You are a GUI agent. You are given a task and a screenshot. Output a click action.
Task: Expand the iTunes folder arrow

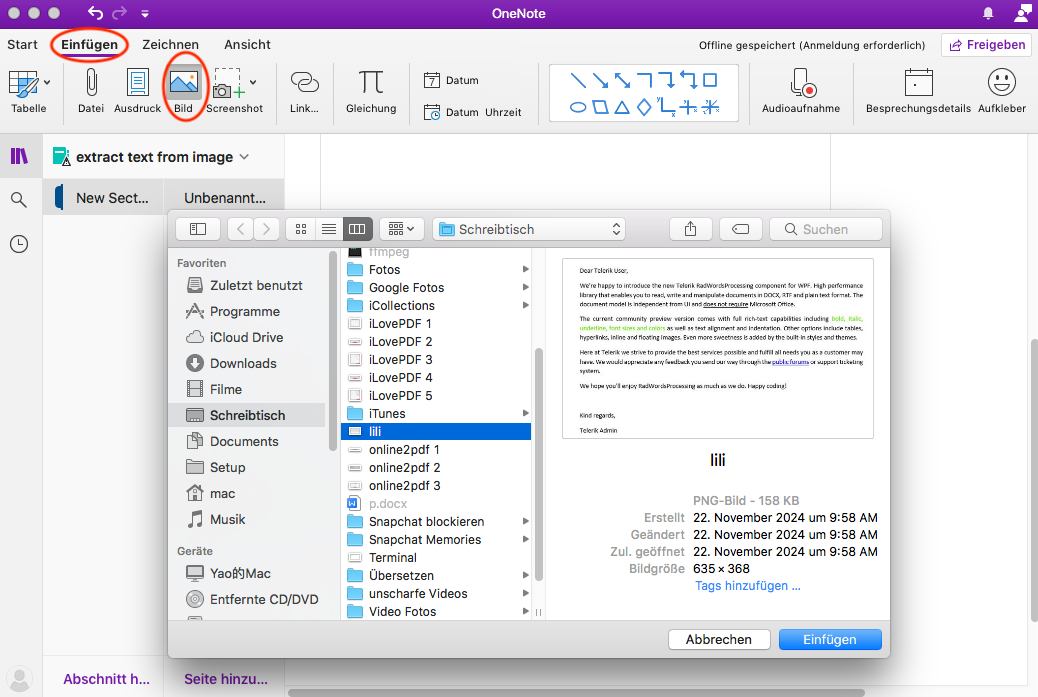(526, 413)
